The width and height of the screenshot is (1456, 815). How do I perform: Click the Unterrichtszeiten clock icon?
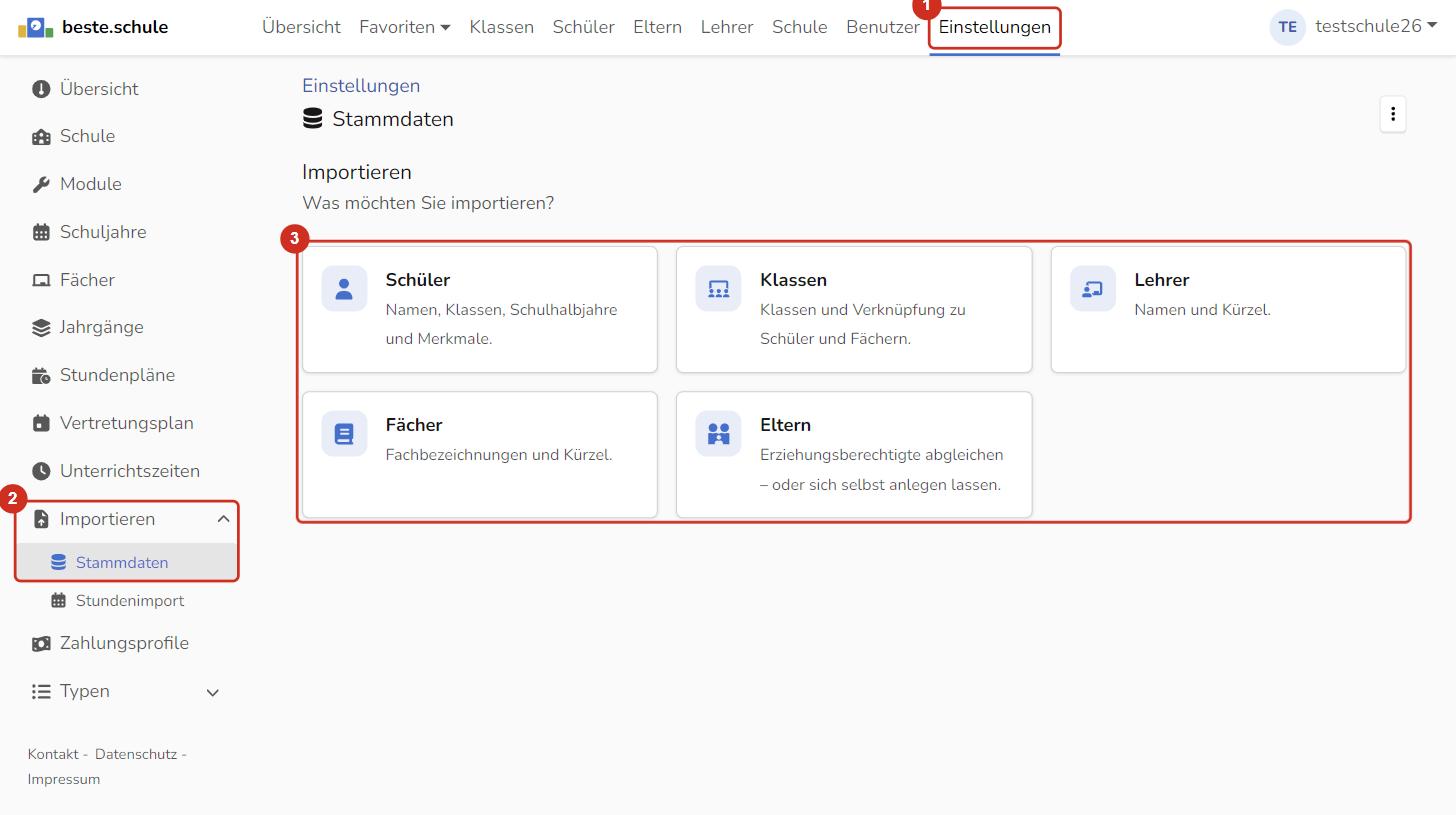coord(41,472)
